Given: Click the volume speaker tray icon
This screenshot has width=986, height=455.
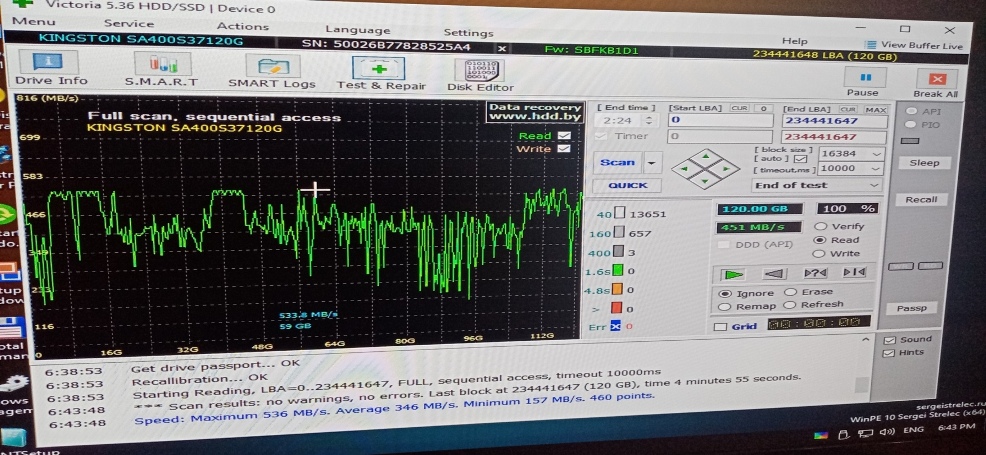Looking at the screenshot, I should 888,432.
